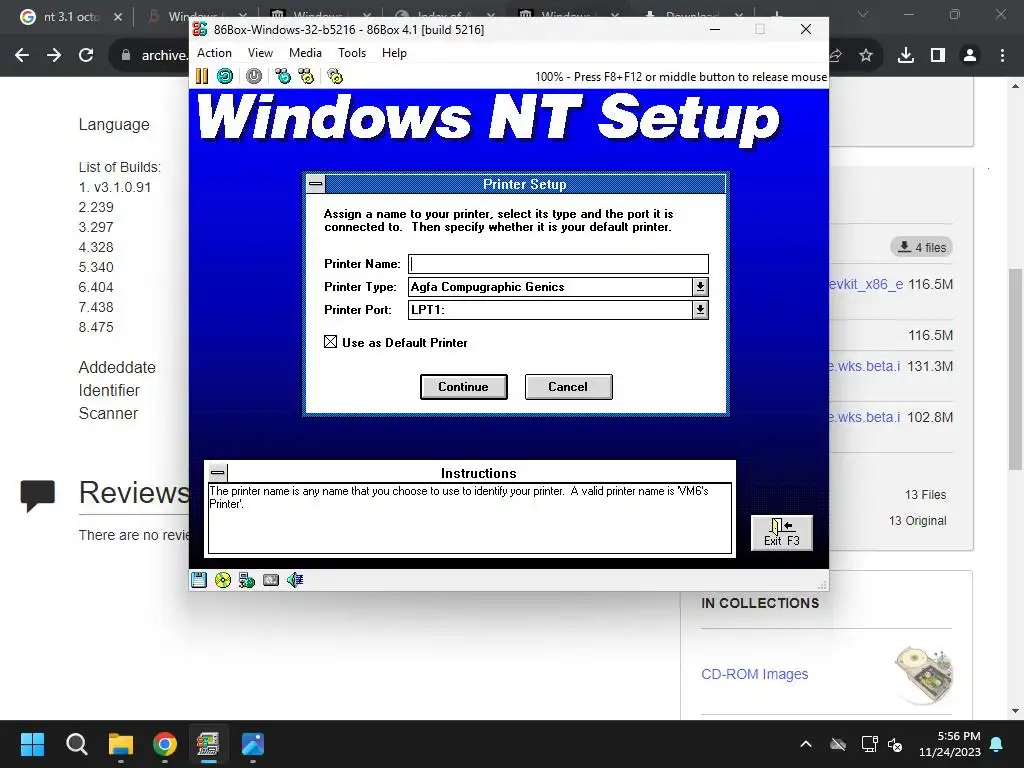Click the 13 Original text
The image size is (1024, 768).
point(918,520)
